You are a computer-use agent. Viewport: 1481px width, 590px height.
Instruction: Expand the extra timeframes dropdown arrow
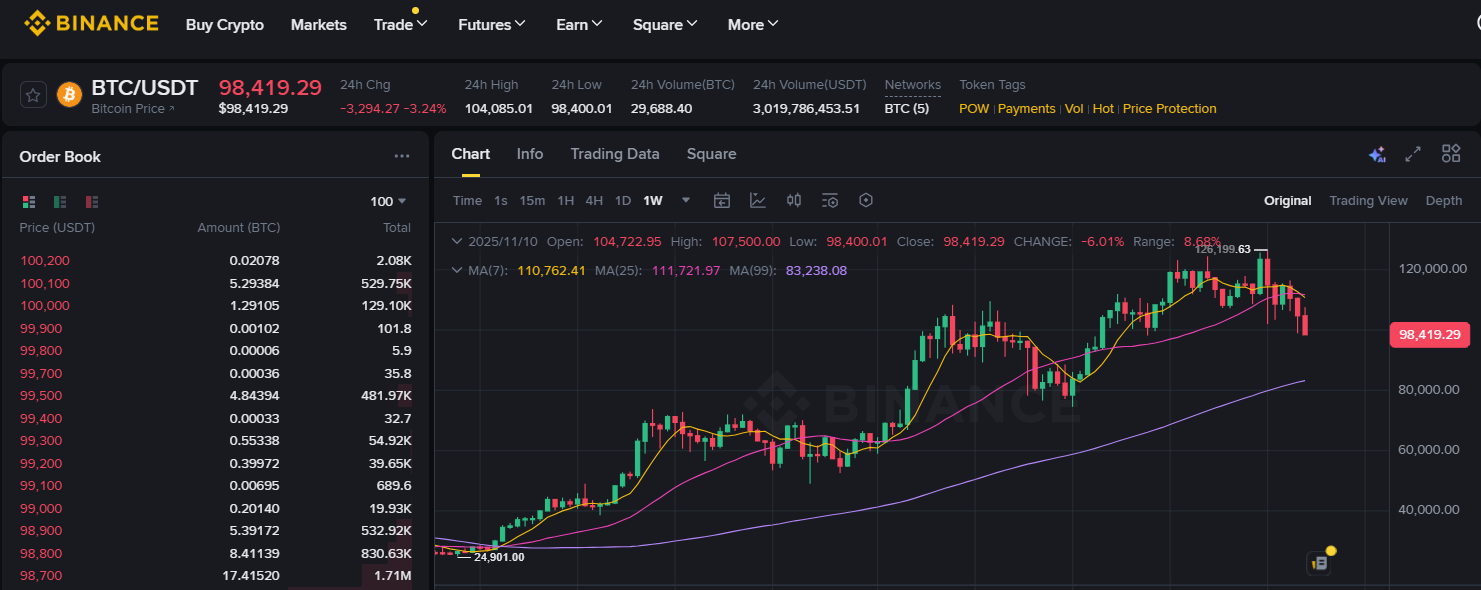(685, 200)
